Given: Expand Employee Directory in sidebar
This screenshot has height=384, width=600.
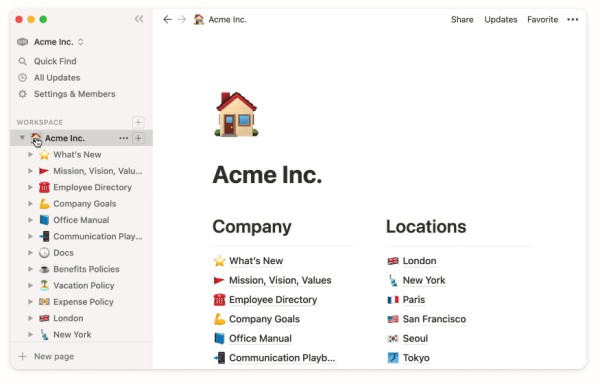Looking at the screenshot, I should tap(30, 187).
